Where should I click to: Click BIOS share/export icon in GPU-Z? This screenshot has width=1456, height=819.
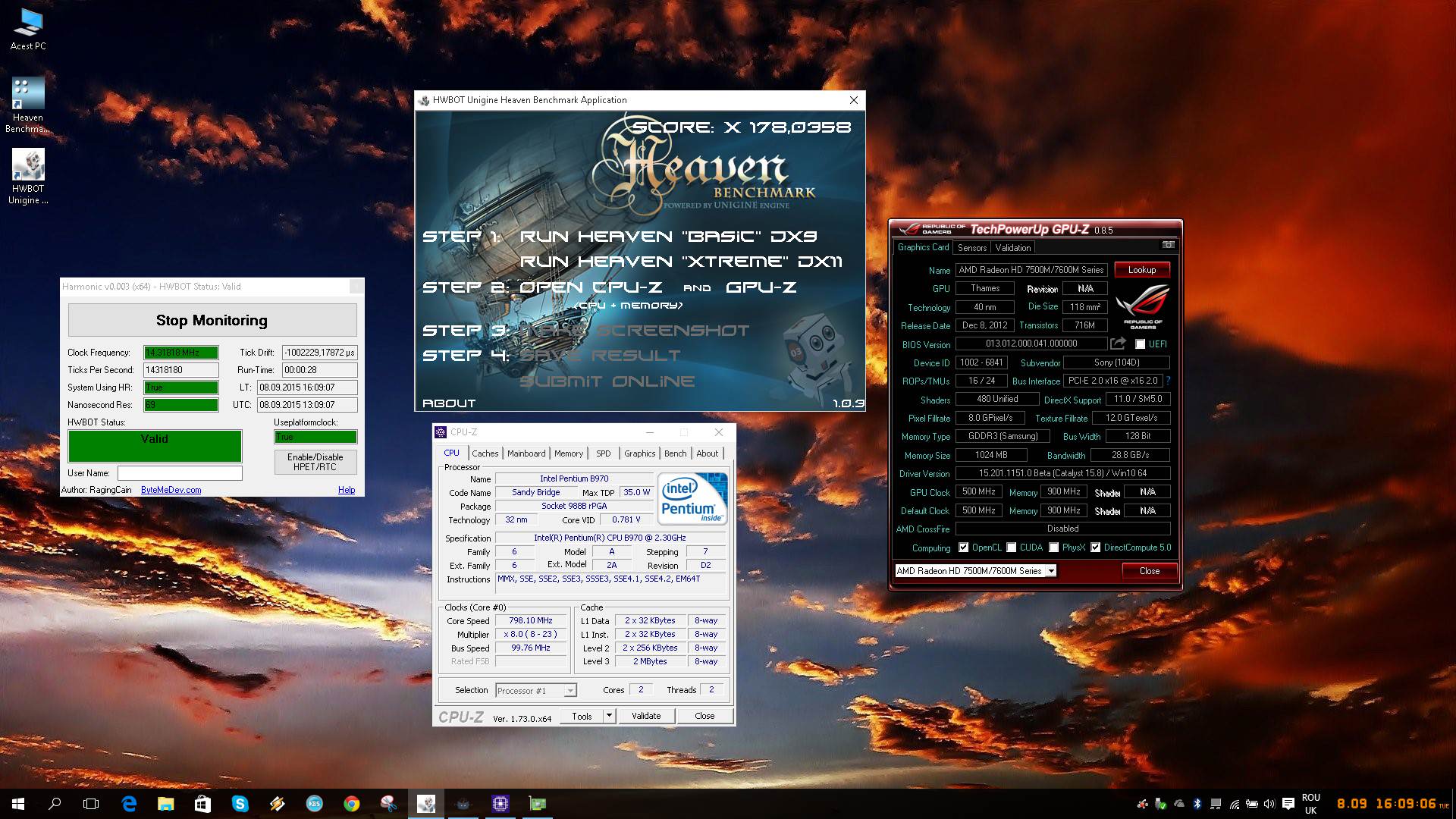(x=1119, y=344)
